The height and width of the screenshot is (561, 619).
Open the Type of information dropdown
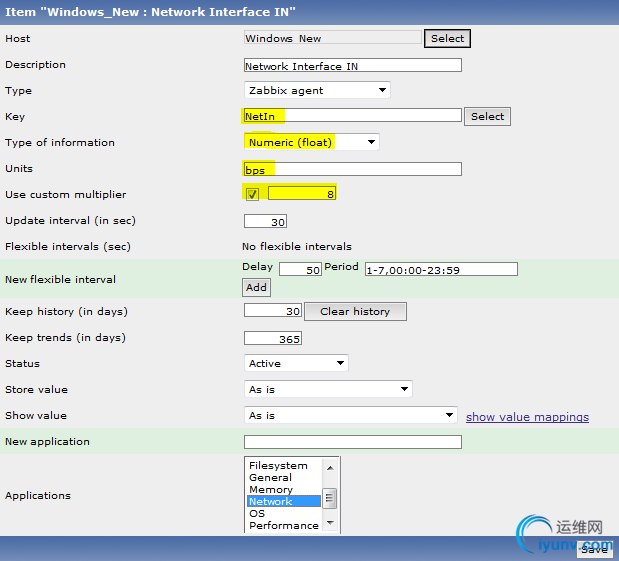[x=311, y=142]
